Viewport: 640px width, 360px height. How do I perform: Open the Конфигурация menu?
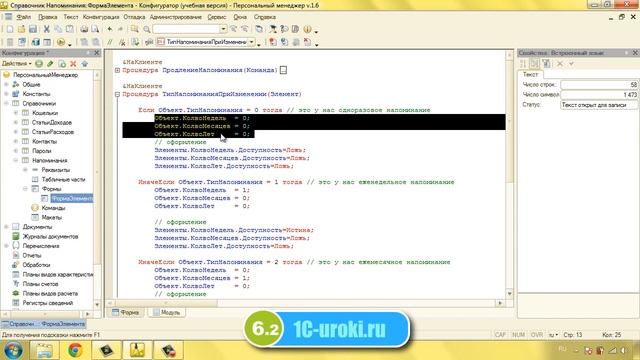(x=101, y=17)
